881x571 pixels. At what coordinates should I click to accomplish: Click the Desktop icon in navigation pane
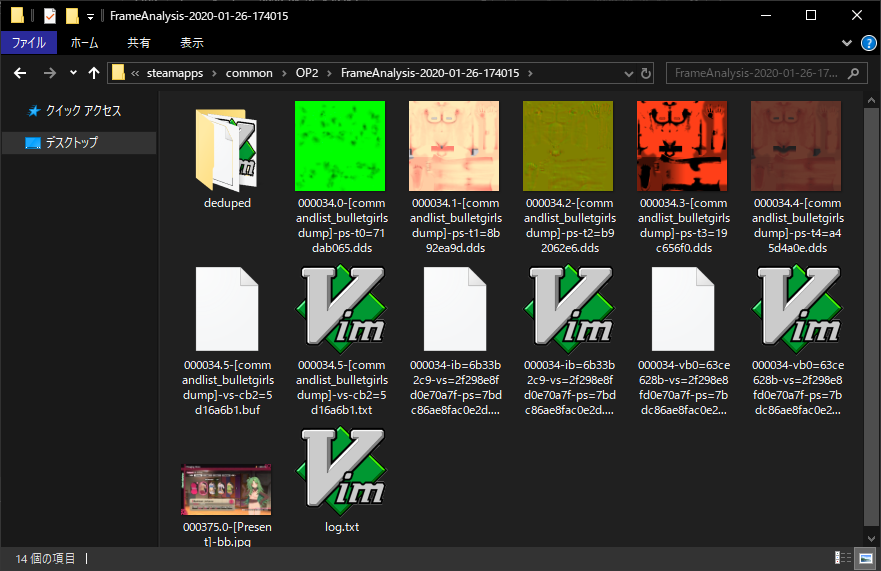point(33,143)
